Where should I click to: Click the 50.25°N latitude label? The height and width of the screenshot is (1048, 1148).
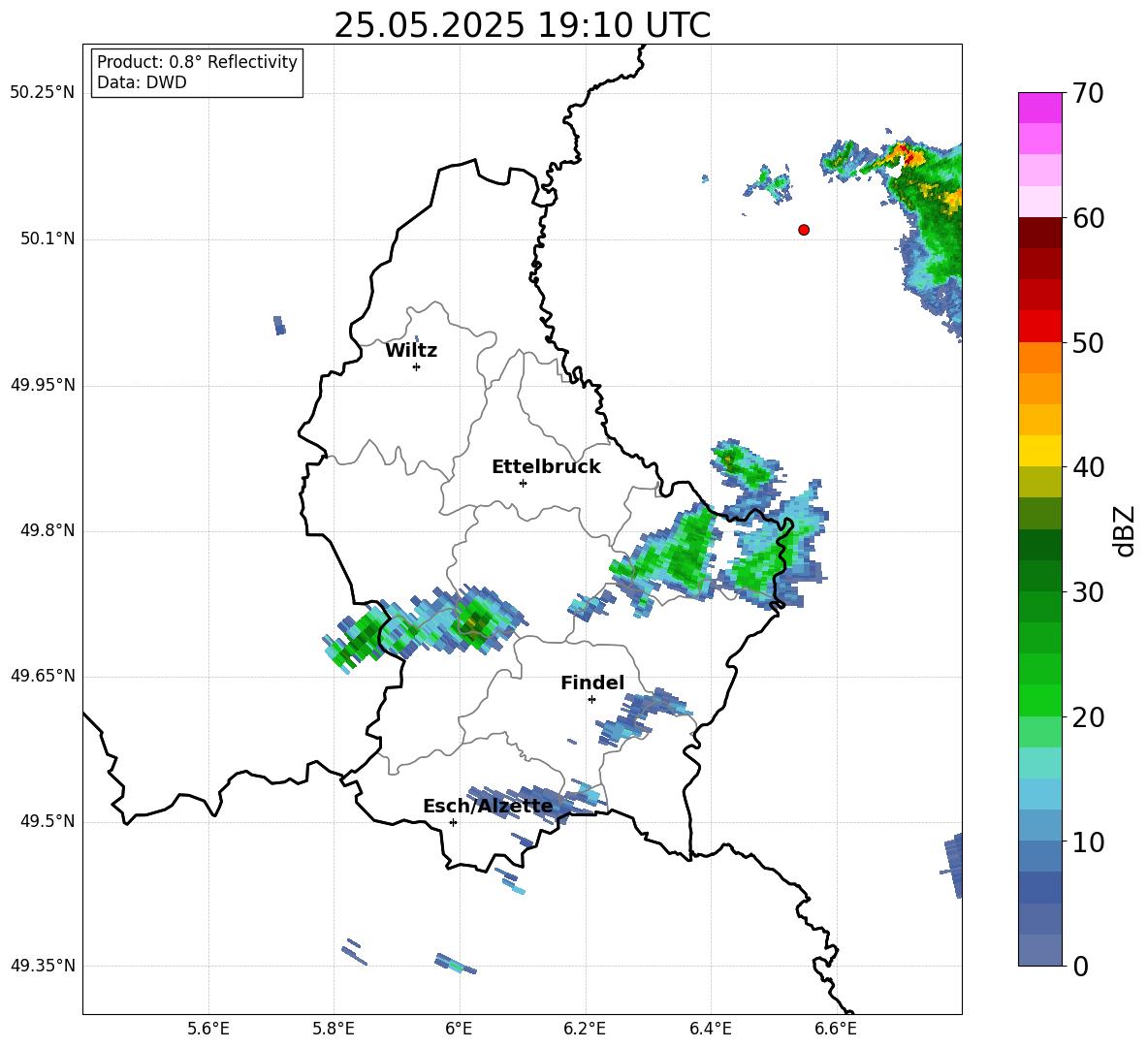pyautogui.click(x=42, y=92)
